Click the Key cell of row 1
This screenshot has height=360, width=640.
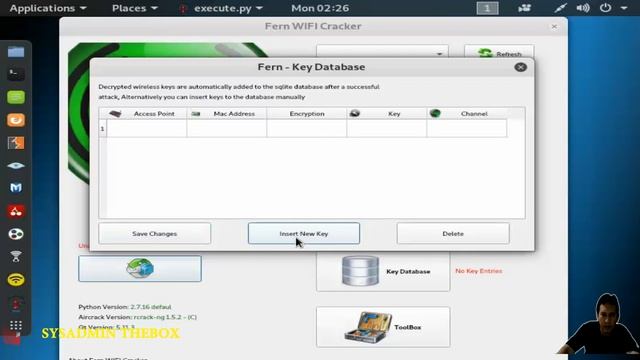click(387, 129)
